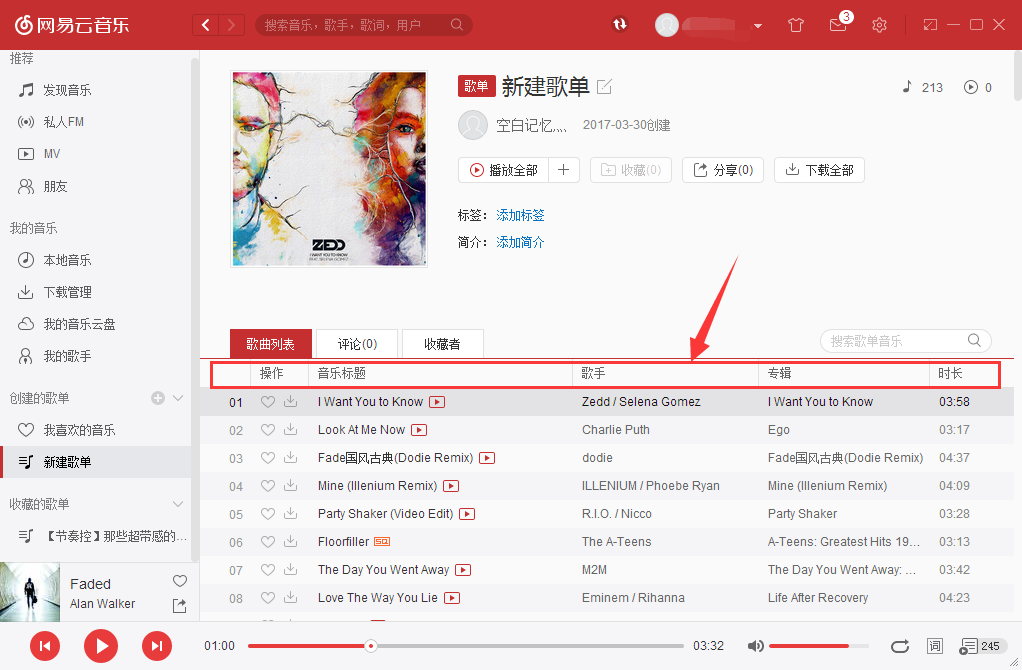Open the skin/theme selector icon
This screenshot has width=1022, height=670.
[x=796, y=24]
